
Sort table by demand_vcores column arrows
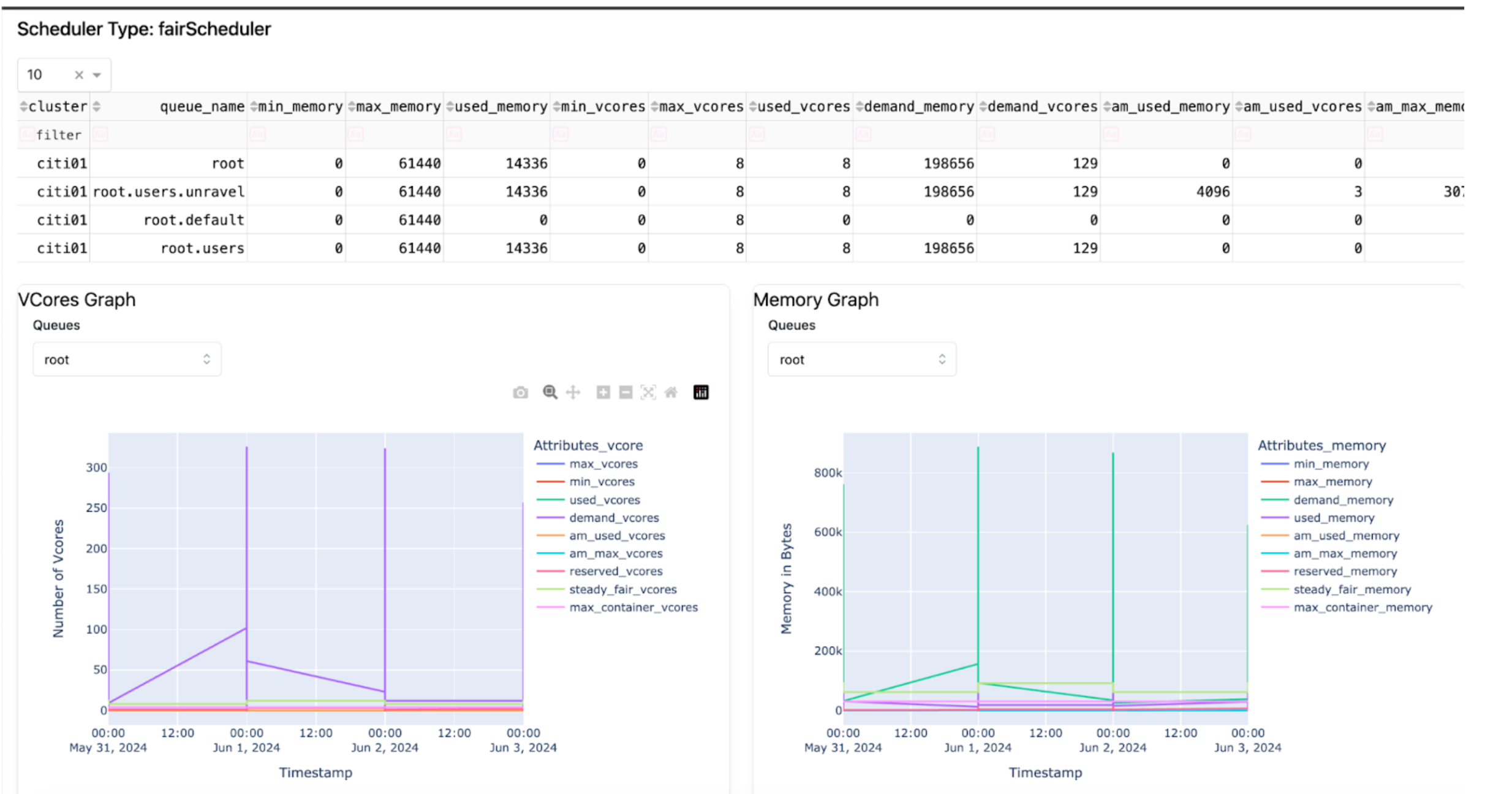pos(983,107)
